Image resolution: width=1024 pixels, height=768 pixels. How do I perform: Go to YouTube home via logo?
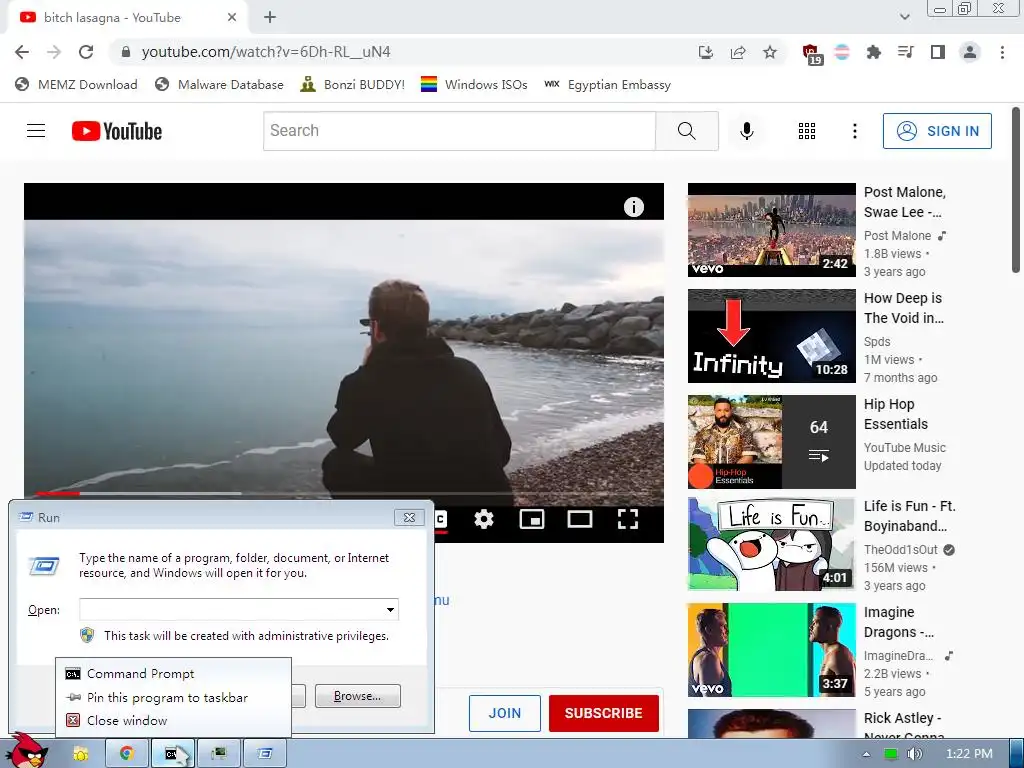[x=117, y=131]
